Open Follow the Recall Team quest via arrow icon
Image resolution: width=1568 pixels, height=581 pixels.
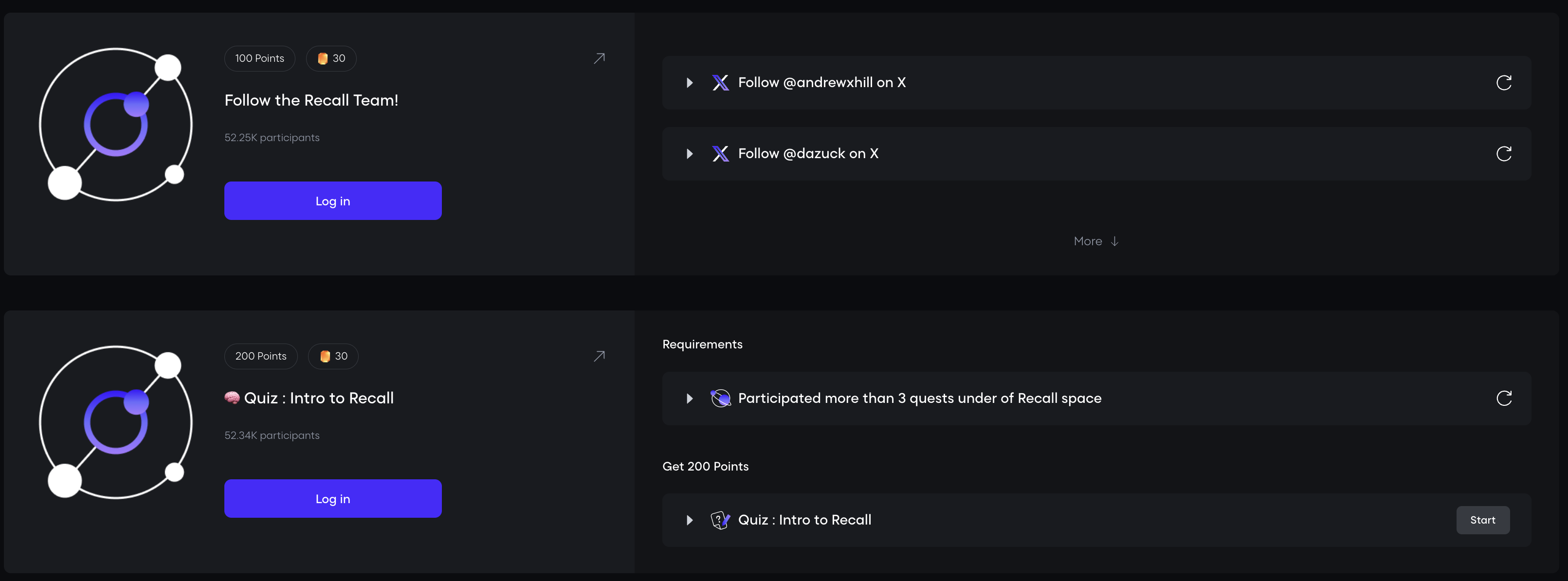[x=599, y=58]
